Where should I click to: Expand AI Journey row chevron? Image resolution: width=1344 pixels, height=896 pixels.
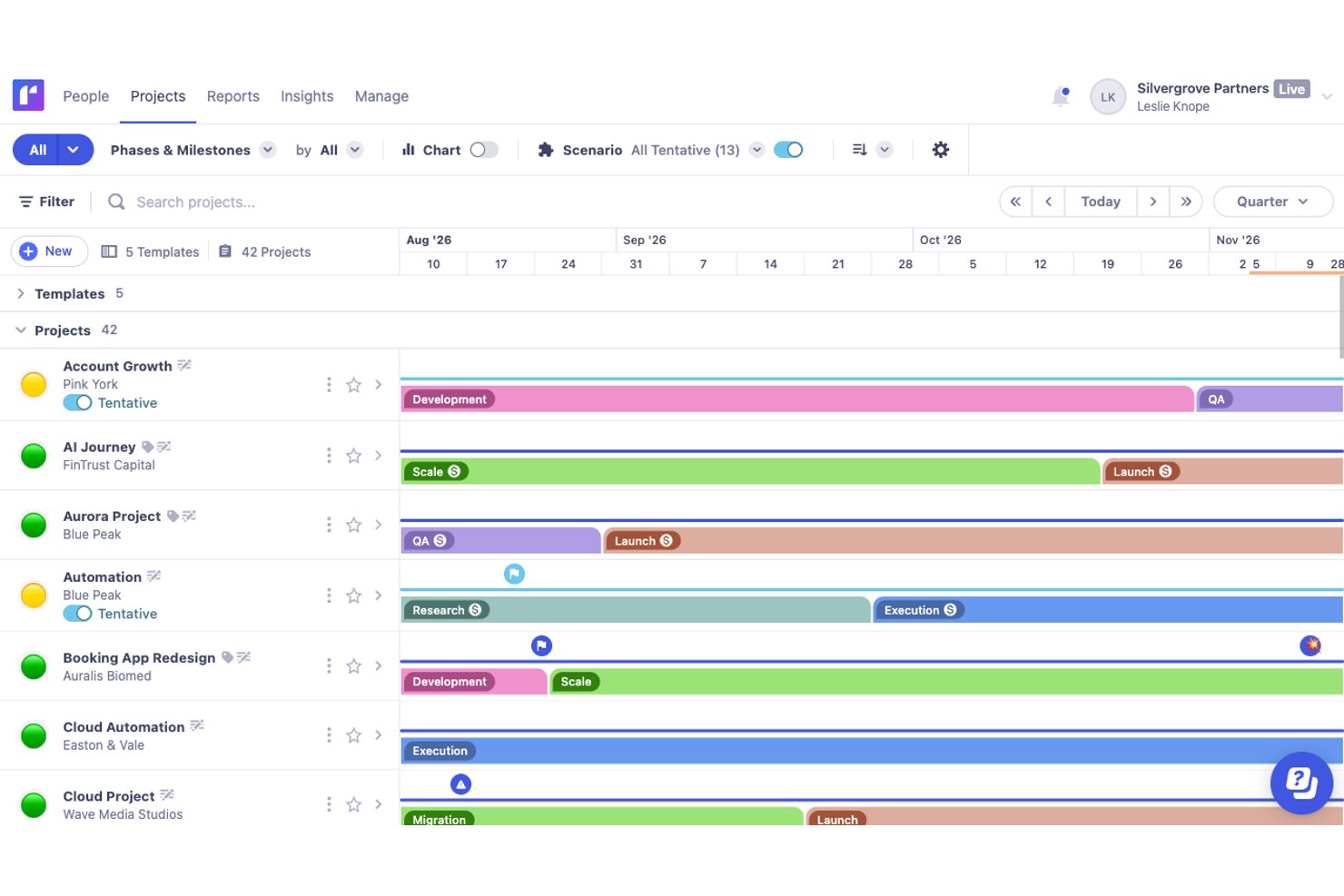379,456
